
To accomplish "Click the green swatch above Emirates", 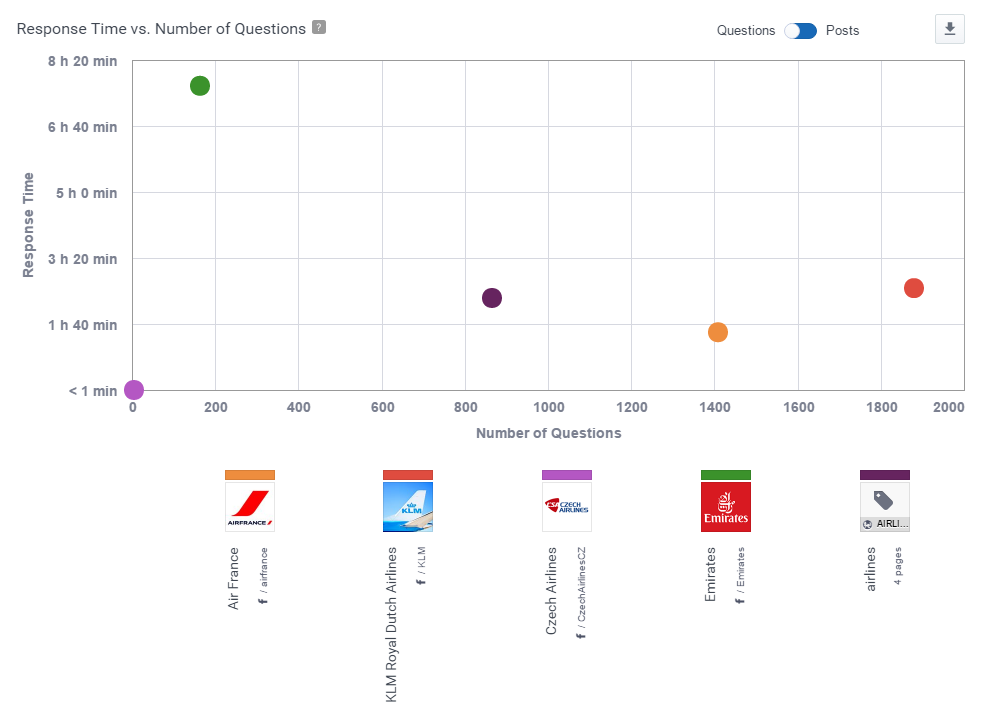I will (x=726, y=475).
